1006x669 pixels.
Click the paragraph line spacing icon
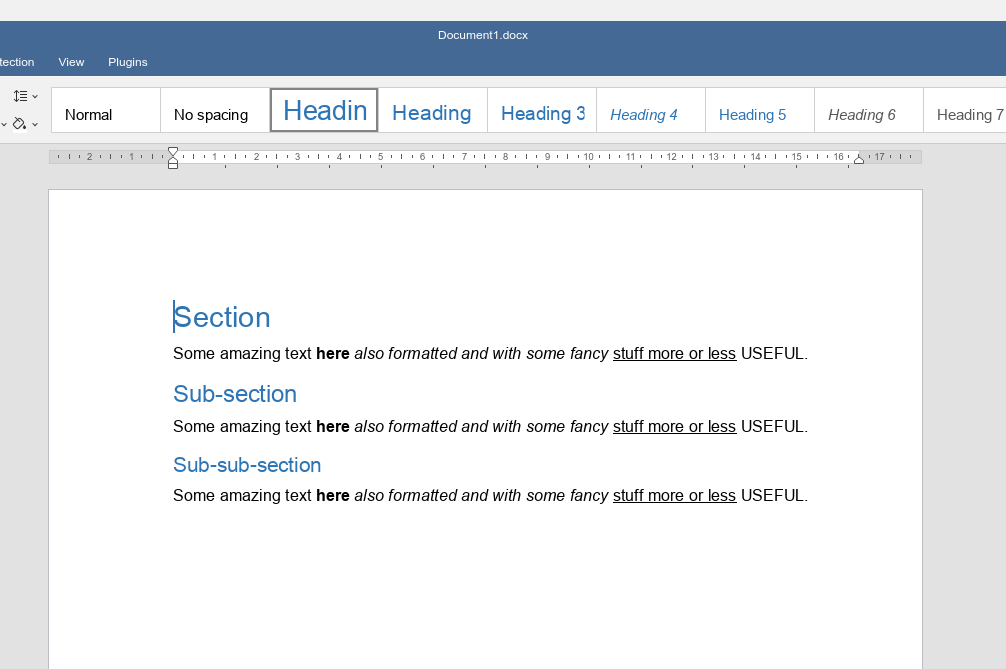[20, 96]
